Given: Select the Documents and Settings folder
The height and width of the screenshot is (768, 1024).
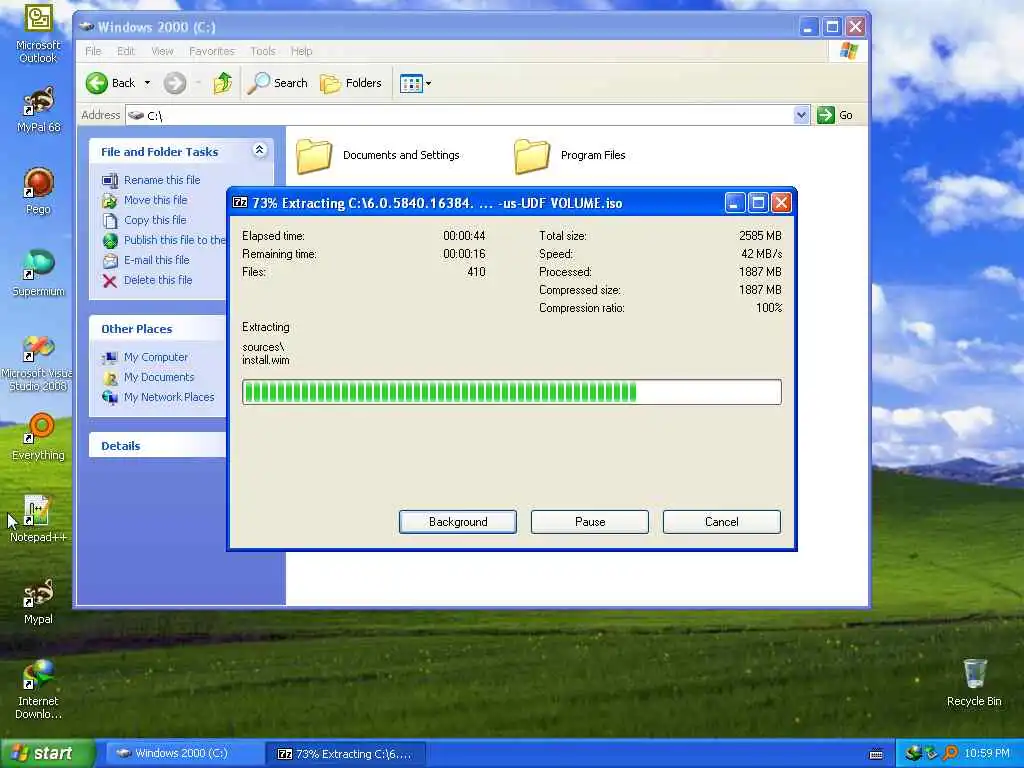Looking at the screenshot, I should pos(378,155).
